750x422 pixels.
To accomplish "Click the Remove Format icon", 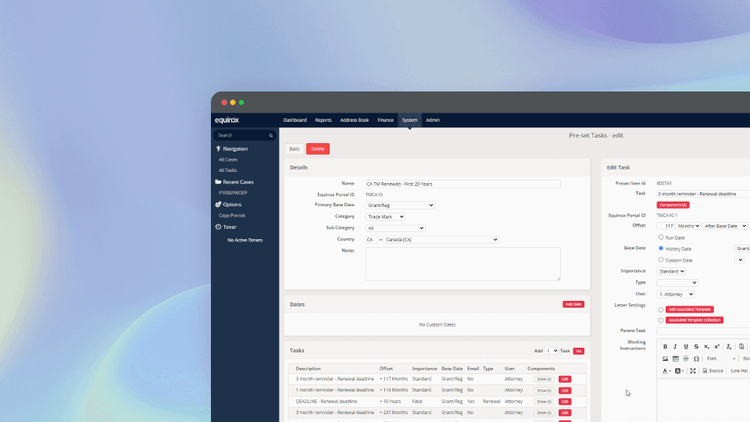I will pyautogui.click(x=729, y=346).
